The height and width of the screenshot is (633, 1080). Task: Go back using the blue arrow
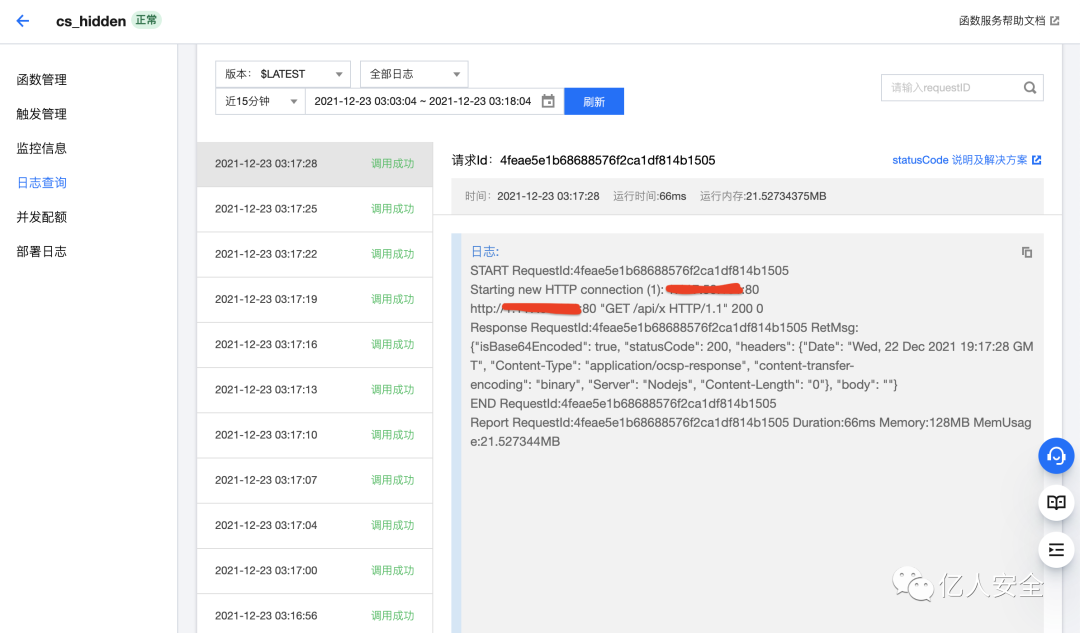point(23,21)
